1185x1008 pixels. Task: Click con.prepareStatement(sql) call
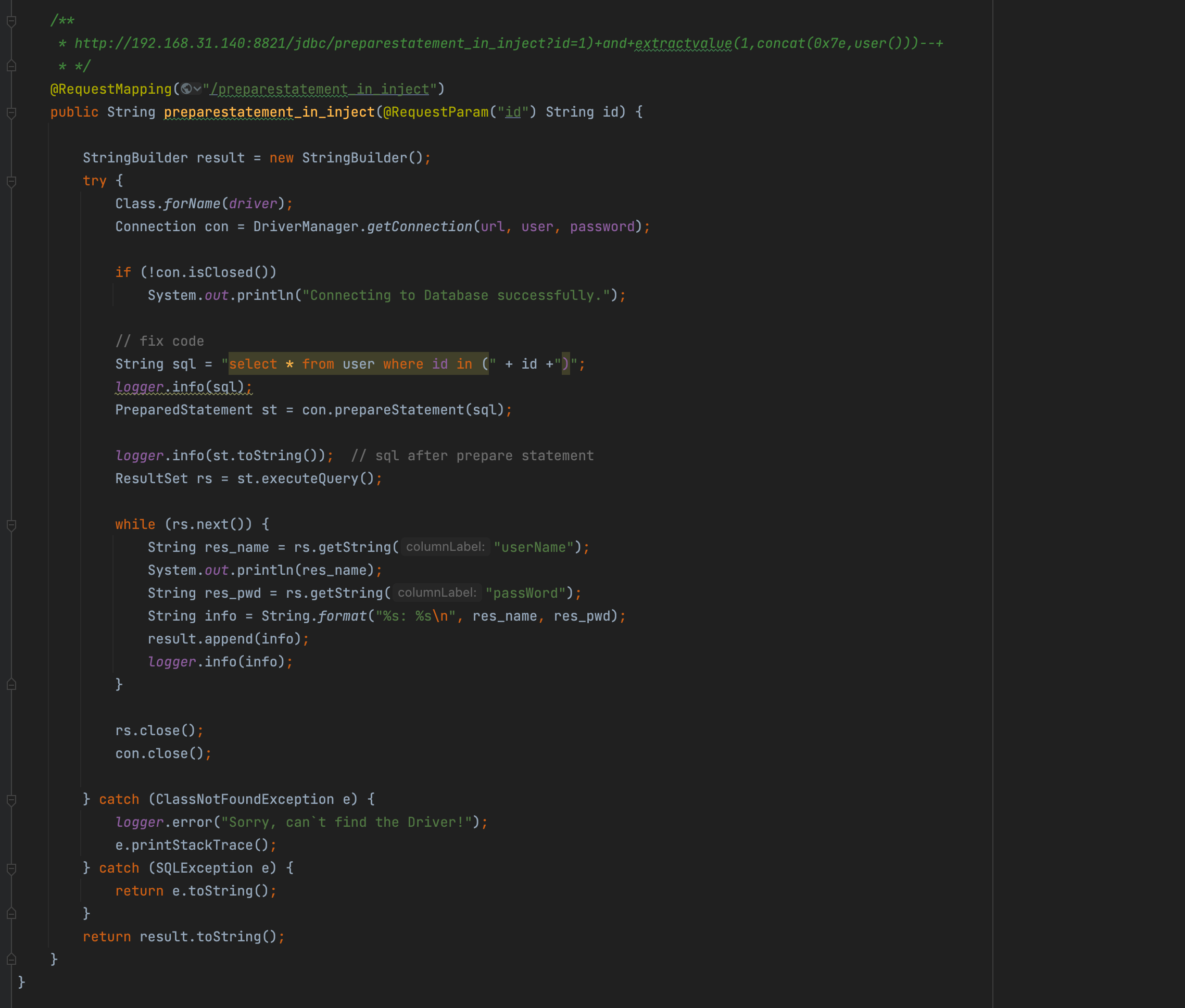tap(403, 410)
